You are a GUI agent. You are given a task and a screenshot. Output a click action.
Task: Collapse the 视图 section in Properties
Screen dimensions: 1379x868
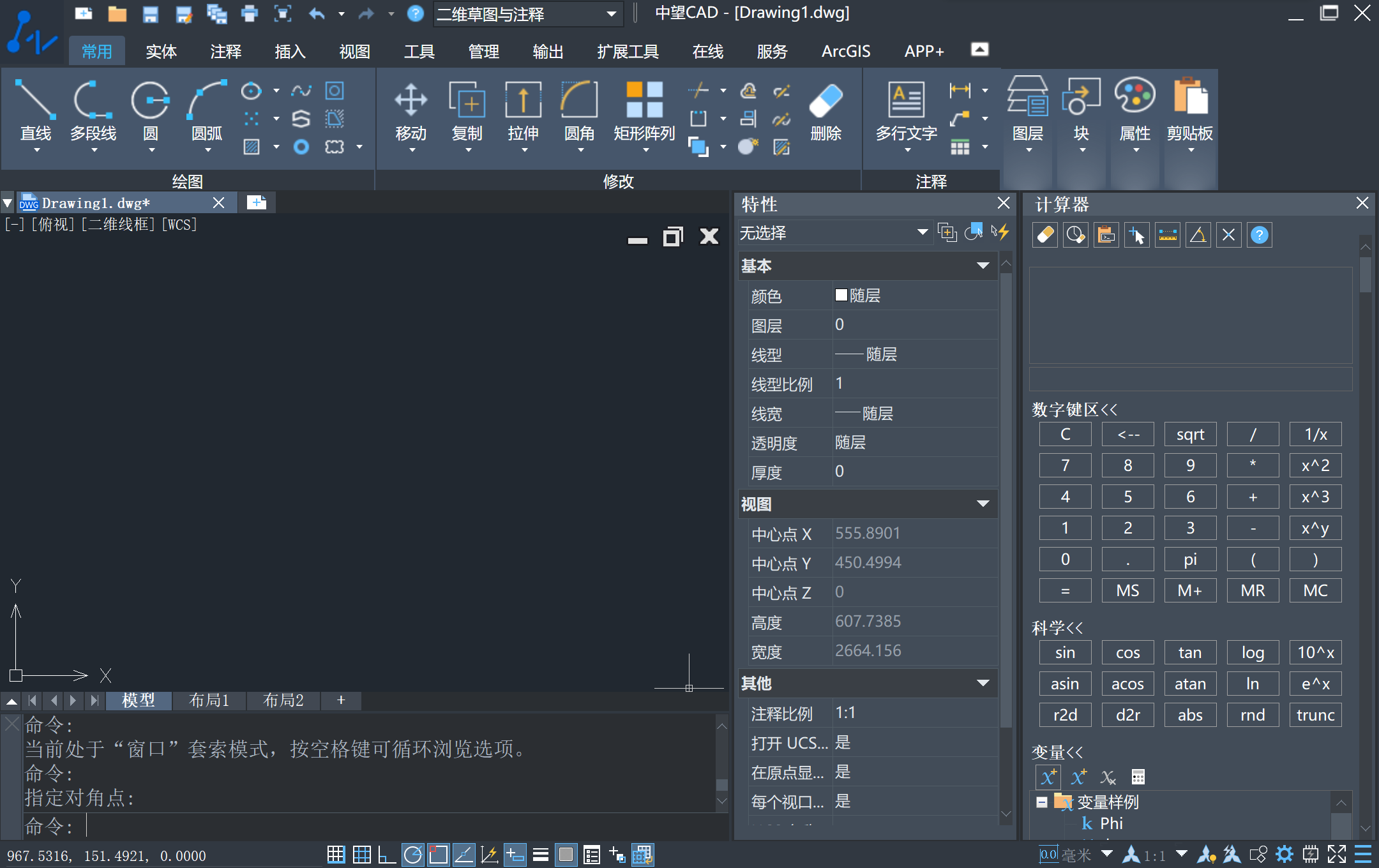coord(983,504)
